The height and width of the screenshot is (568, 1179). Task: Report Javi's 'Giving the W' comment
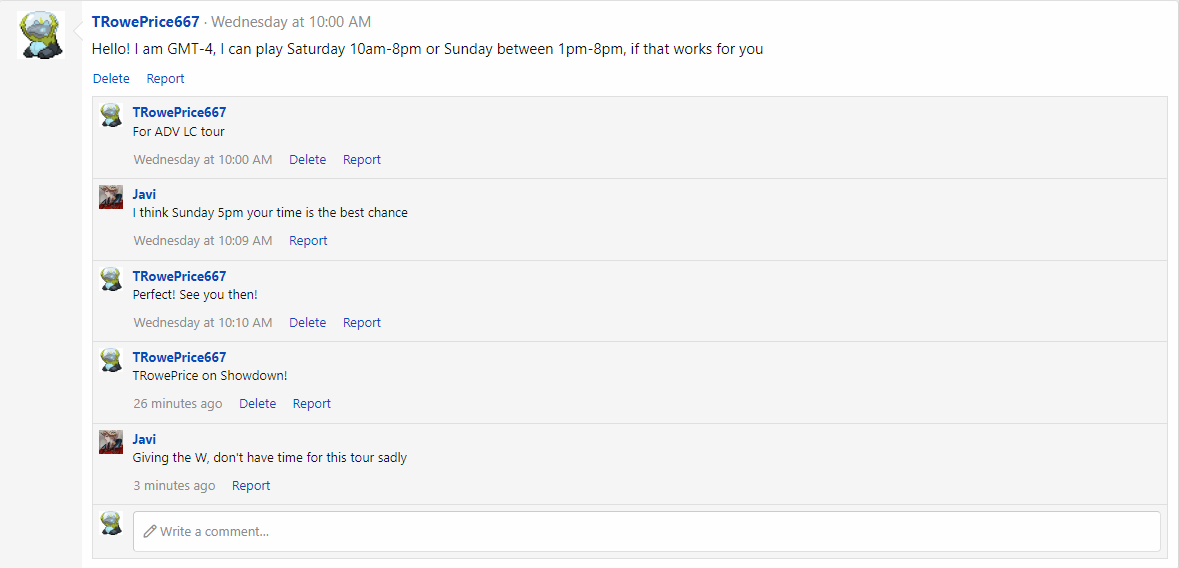[251, 486]
